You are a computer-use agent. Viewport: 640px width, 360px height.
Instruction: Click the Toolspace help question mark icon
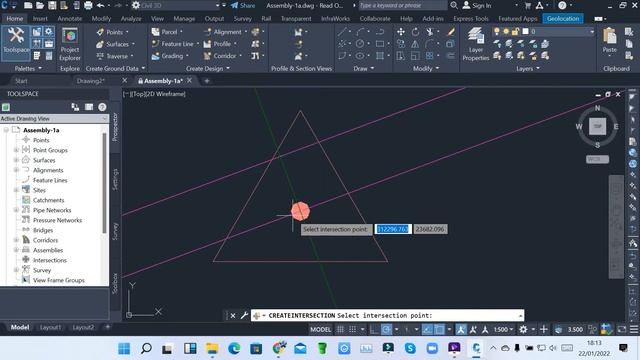[102, 107]
